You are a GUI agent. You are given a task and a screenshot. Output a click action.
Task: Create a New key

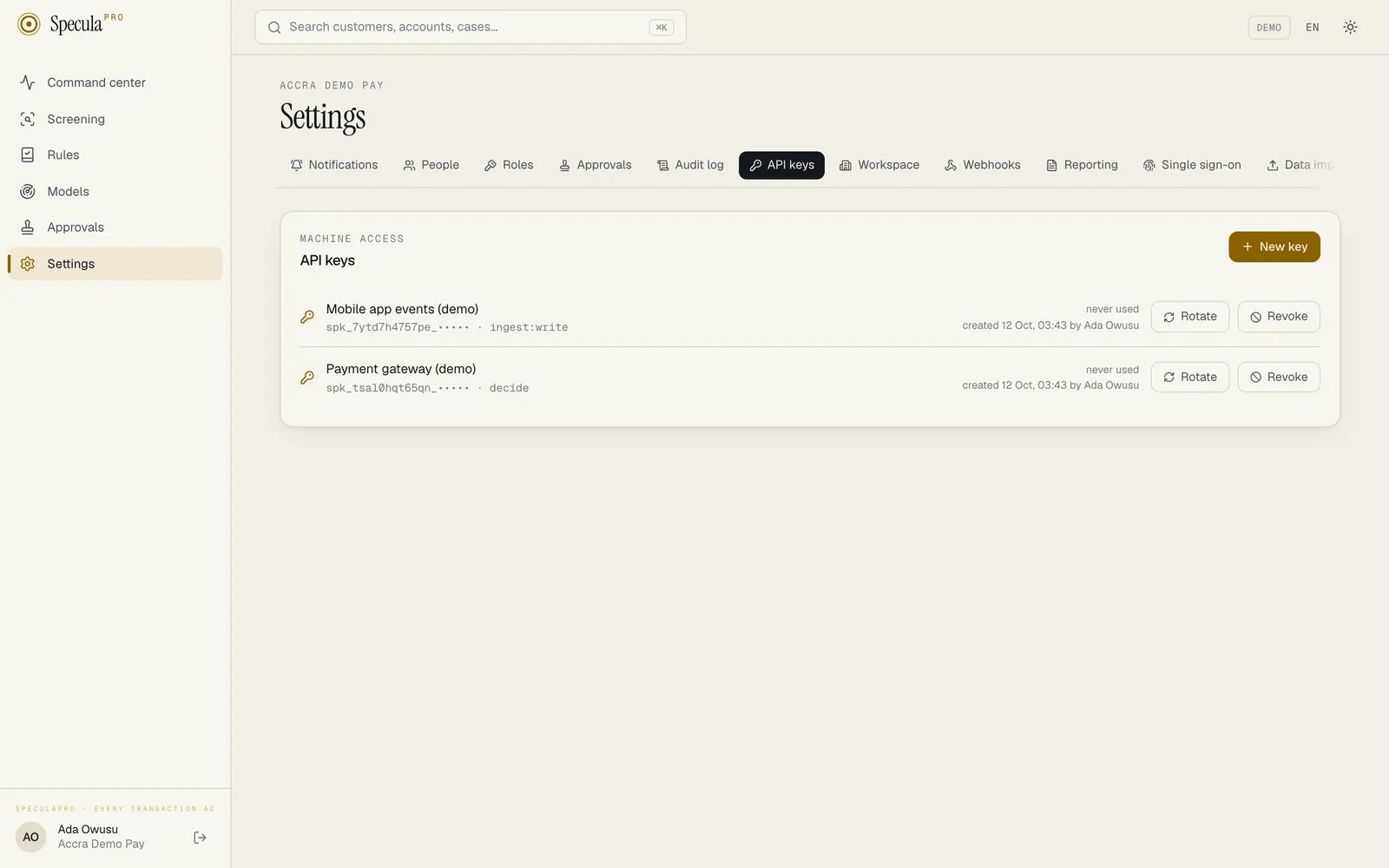pos(1274,247)
